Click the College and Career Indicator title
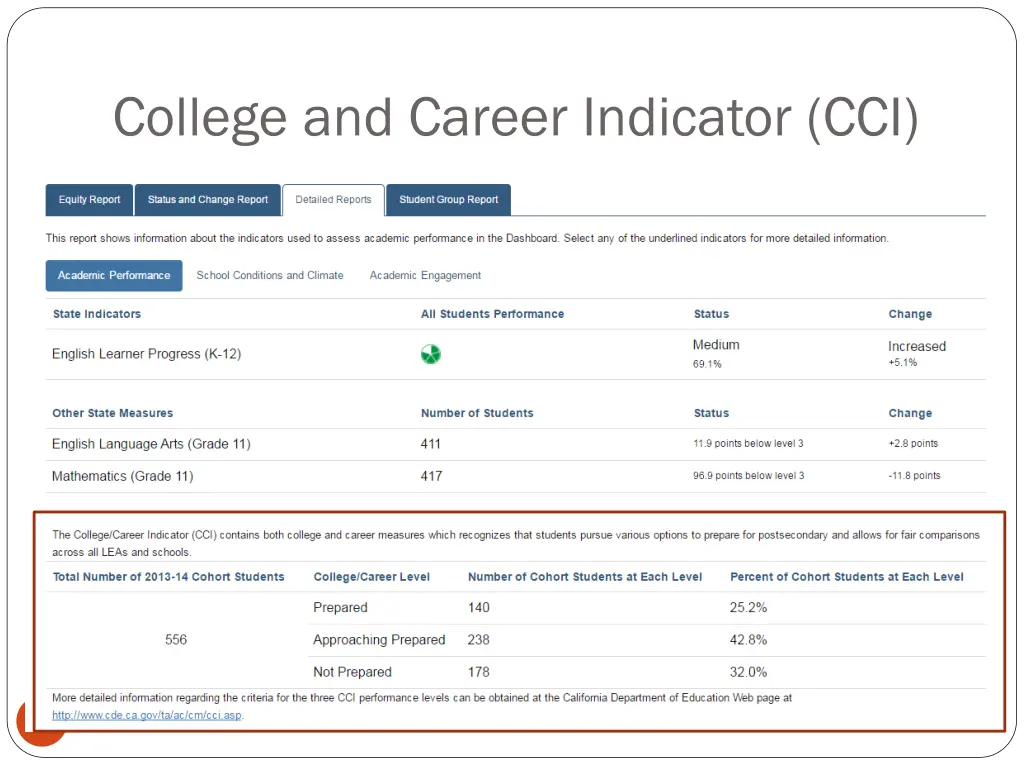Viewport: 1024px width, 768px height. click(x=515, y=117)
